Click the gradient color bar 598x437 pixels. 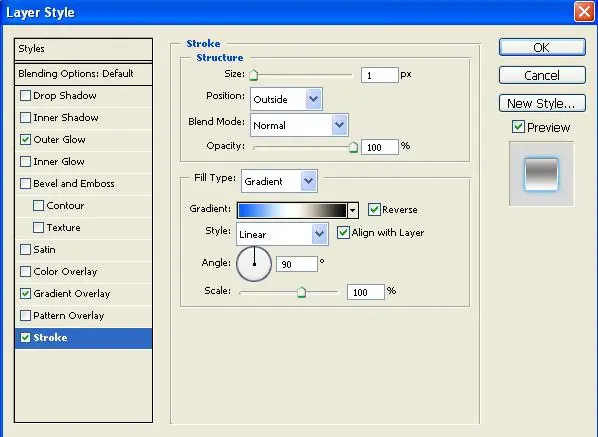(x=292, y=210)
